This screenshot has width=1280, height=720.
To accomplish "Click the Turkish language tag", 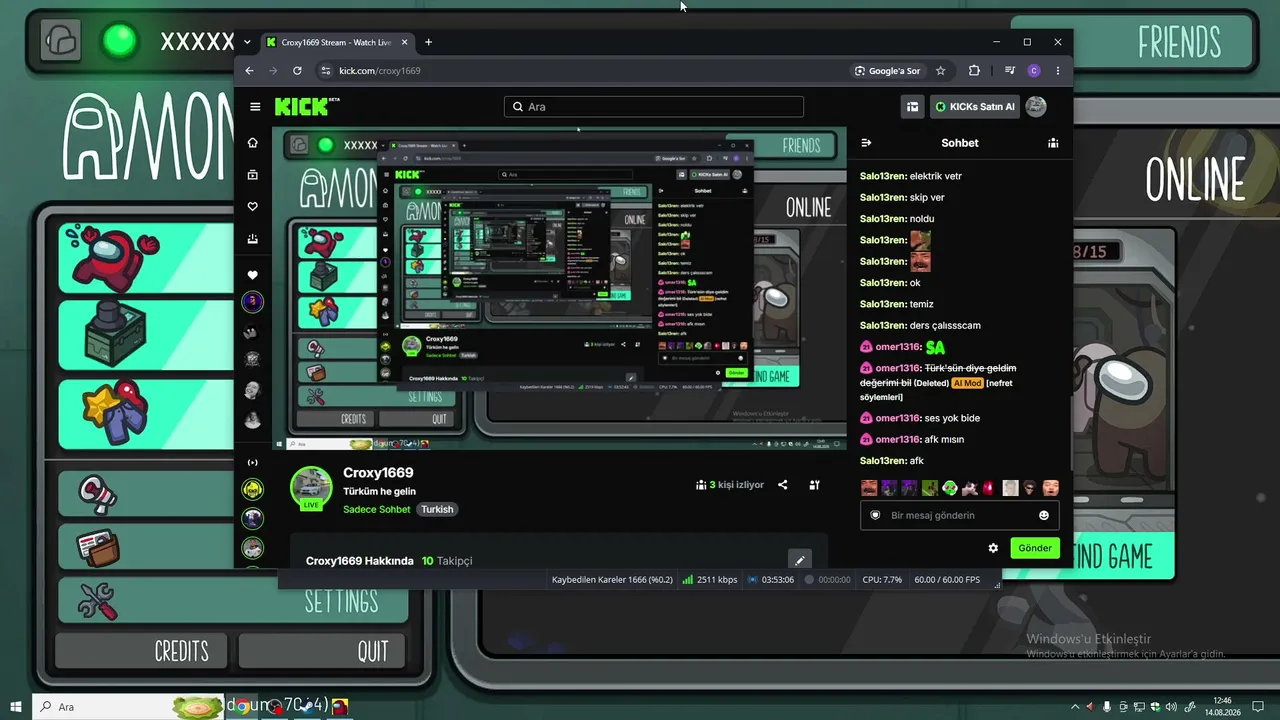I will 437,509.
